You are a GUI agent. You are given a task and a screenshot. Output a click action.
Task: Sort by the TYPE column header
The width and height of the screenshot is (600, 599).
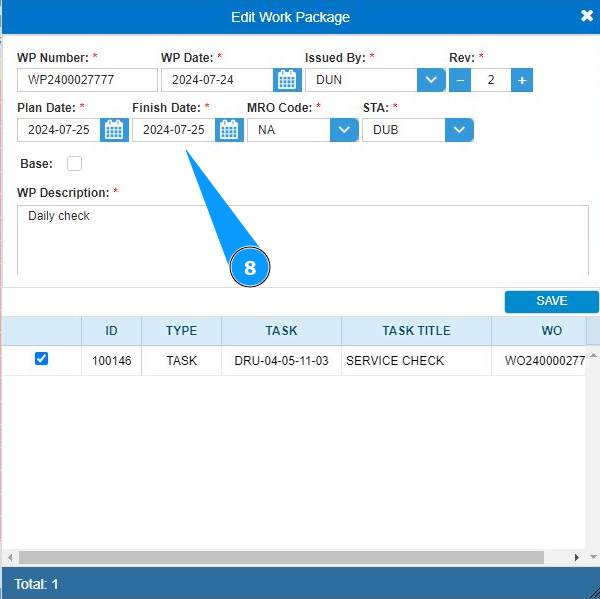click(x=181, y=331)
